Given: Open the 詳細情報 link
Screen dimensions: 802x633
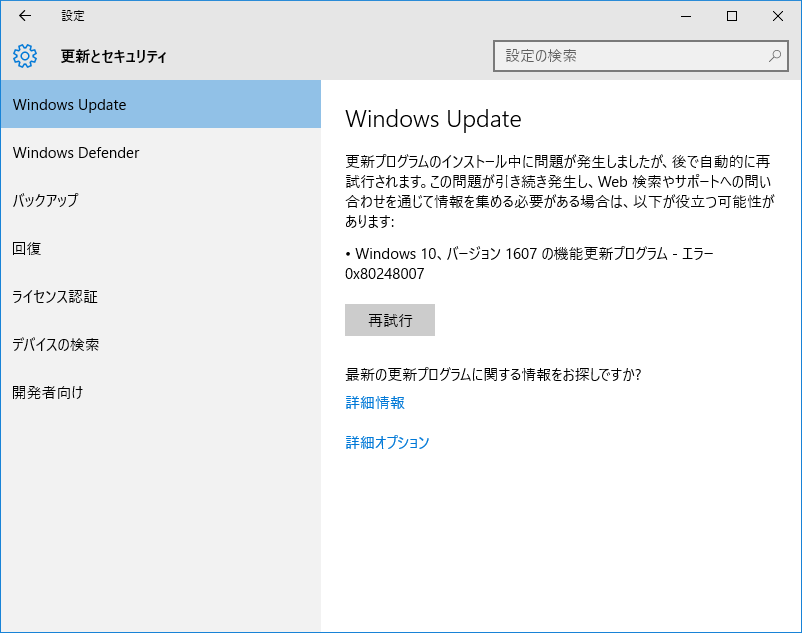Looking at the screenshot, I should tap(375, 402).
